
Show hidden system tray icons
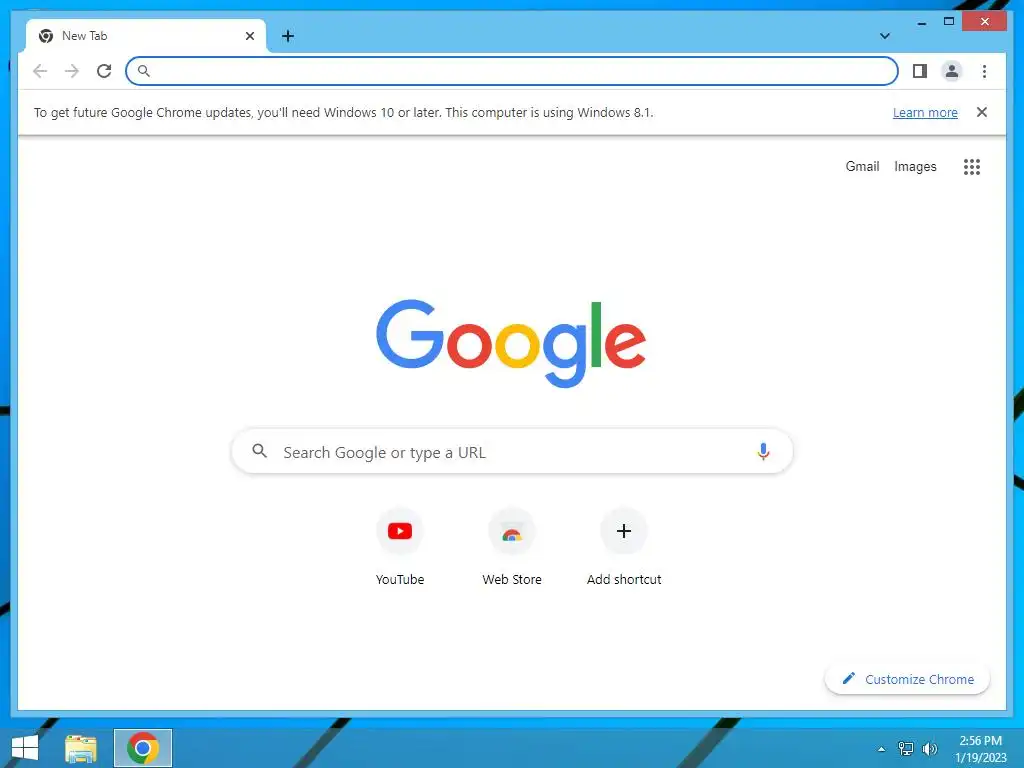point(882,749)
